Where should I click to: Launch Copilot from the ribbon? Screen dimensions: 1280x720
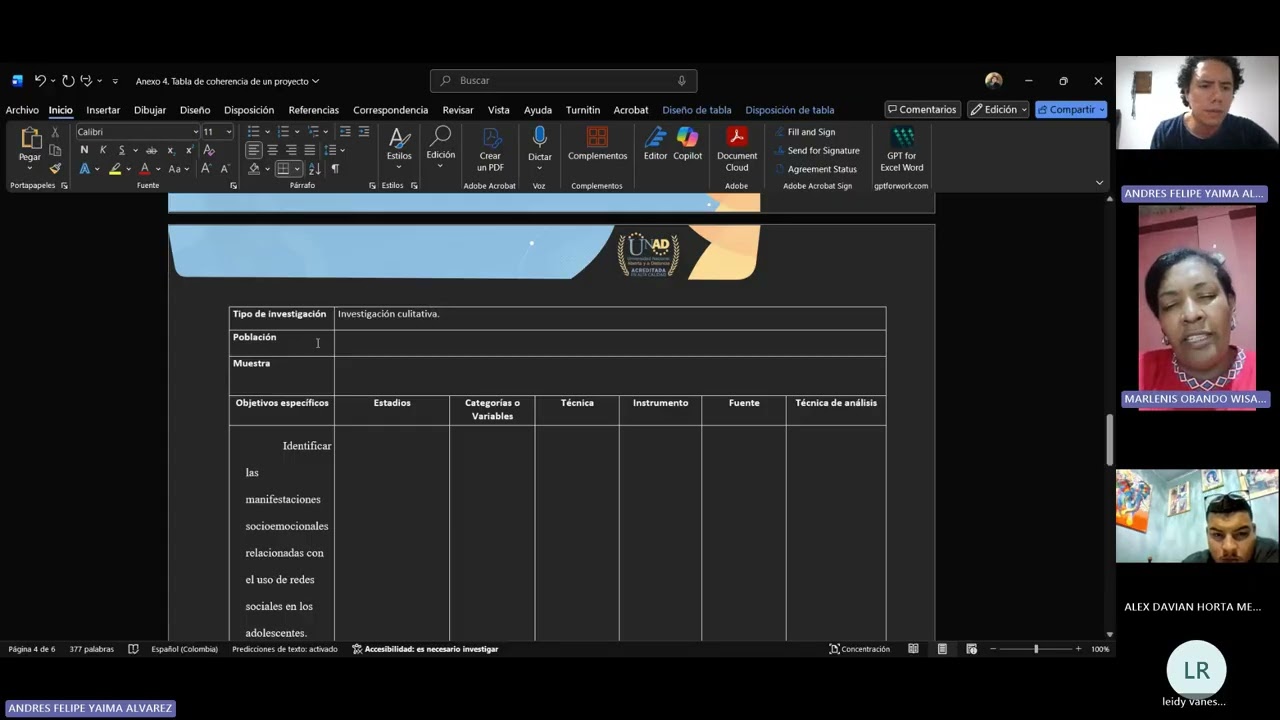[687, 144]
